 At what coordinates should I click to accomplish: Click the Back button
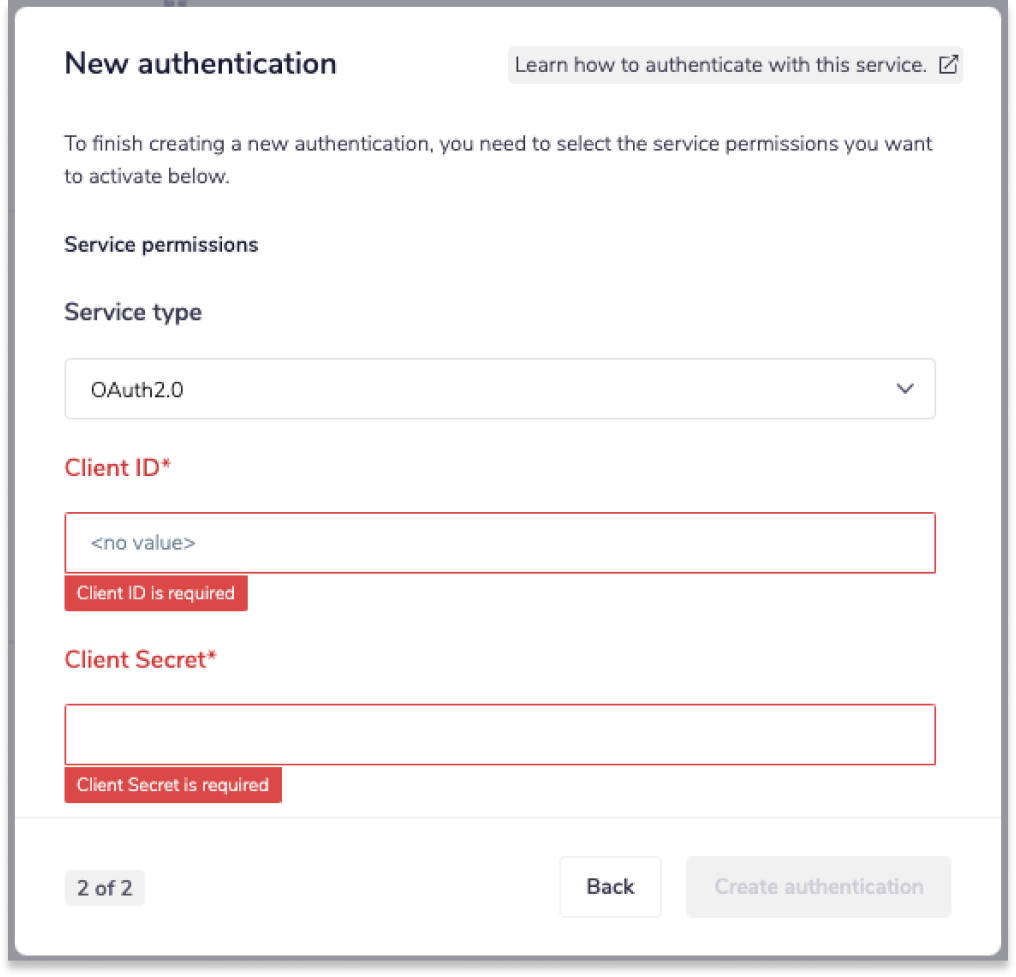[610, 887]
